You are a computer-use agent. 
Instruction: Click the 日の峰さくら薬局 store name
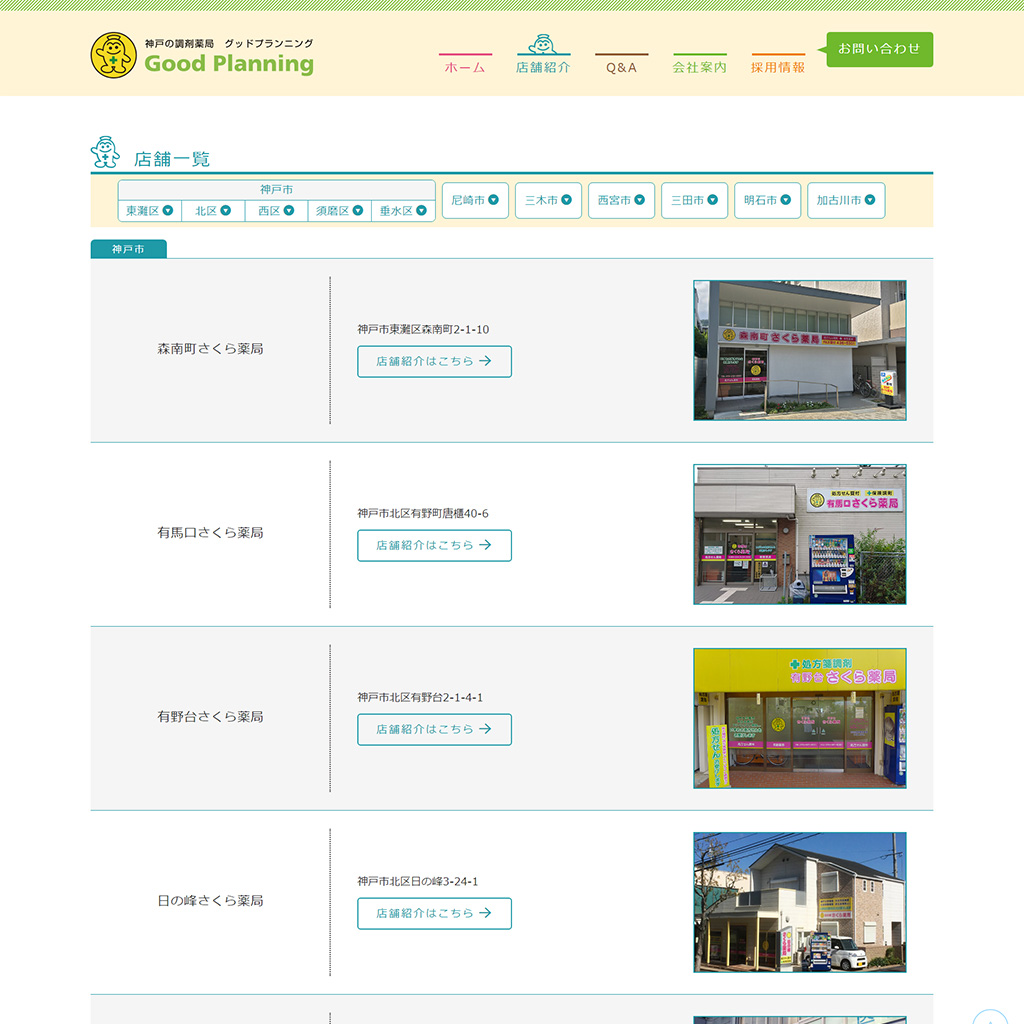tap(210, 901)
